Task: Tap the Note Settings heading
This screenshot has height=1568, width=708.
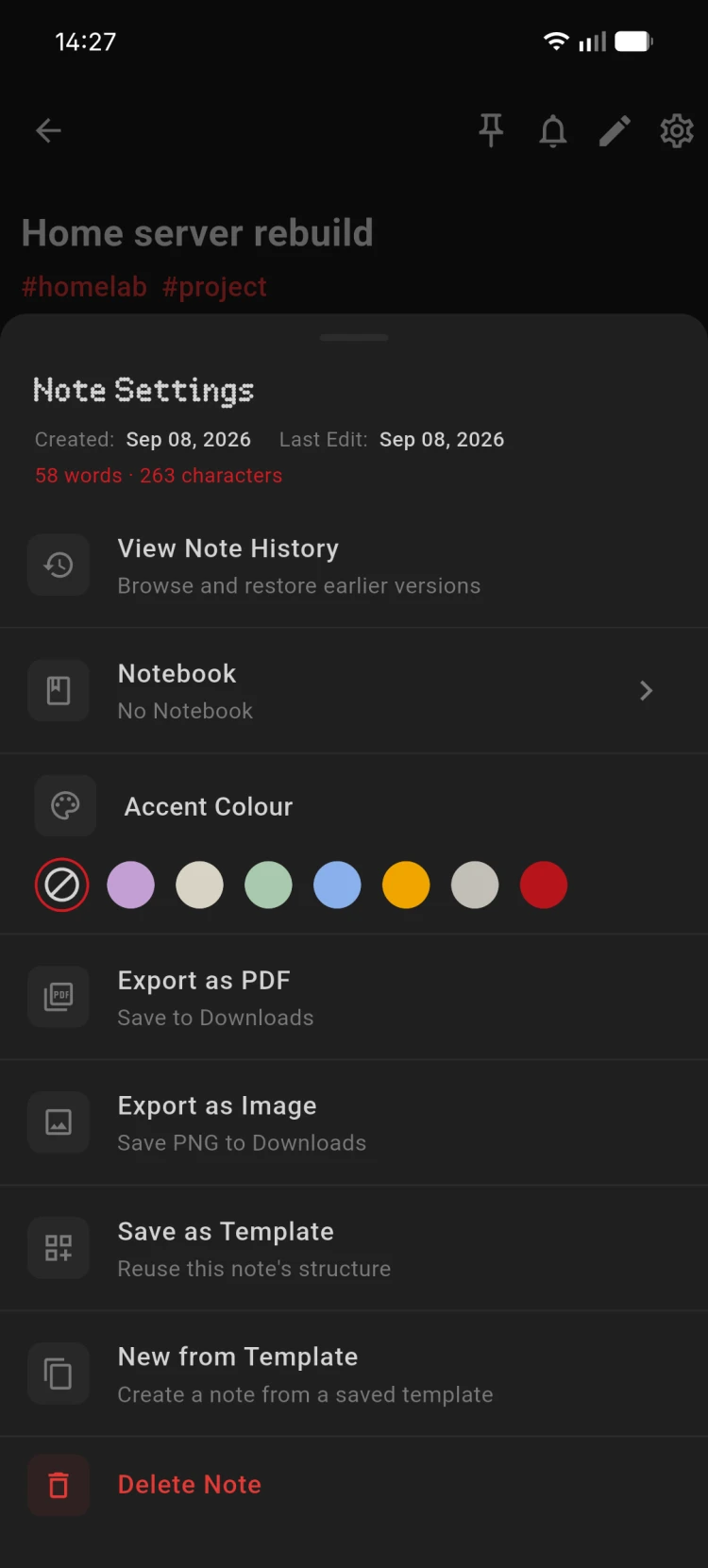Action: (143, 390)
